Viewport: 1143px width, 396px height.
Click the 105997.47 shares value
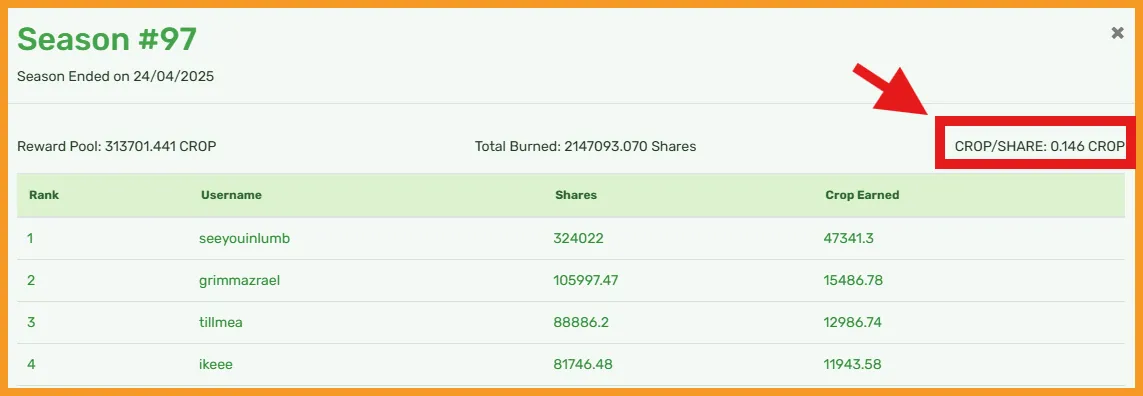point(586,280)
